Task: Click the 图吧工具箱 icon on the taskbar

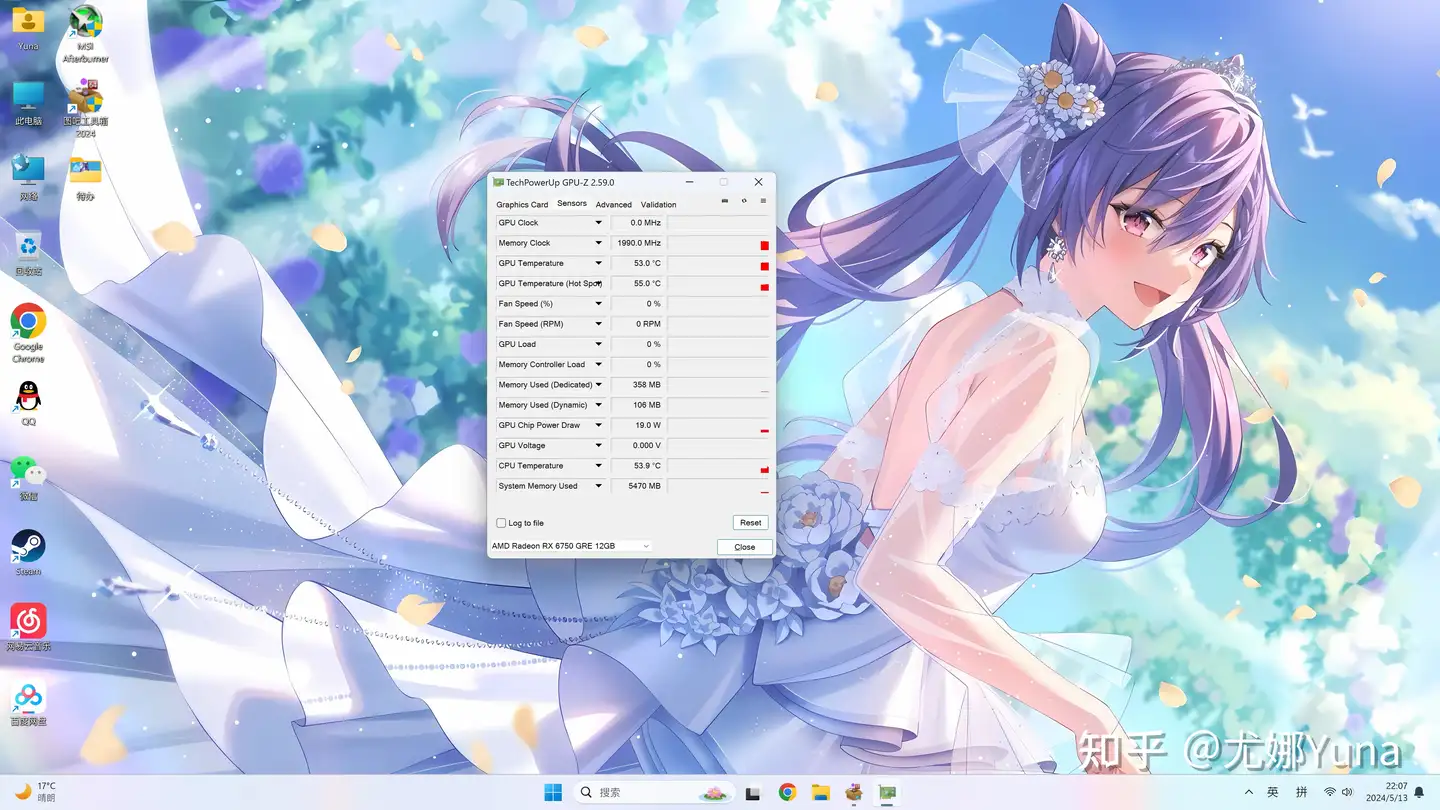Action: click(854, 792)
